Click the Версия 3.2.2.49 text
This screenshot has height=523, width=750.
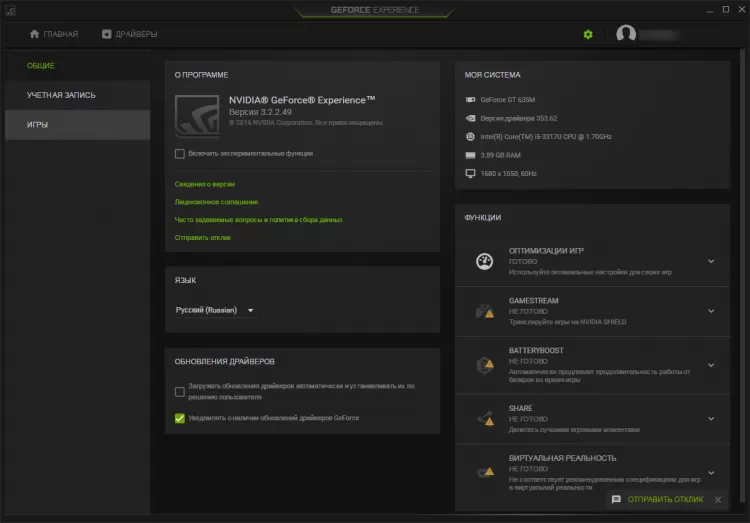pyautogui.click(x=260, y=112)
